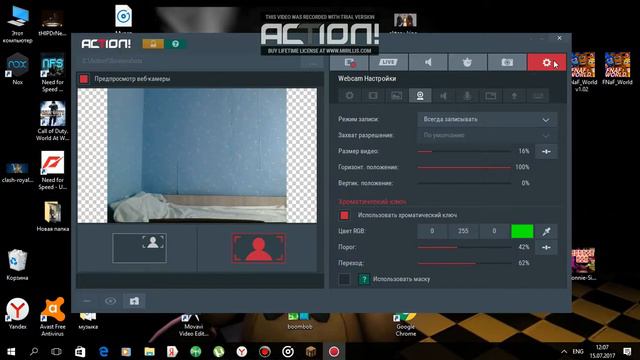
Task: Click the browse button next to output path
Action: 313,61
